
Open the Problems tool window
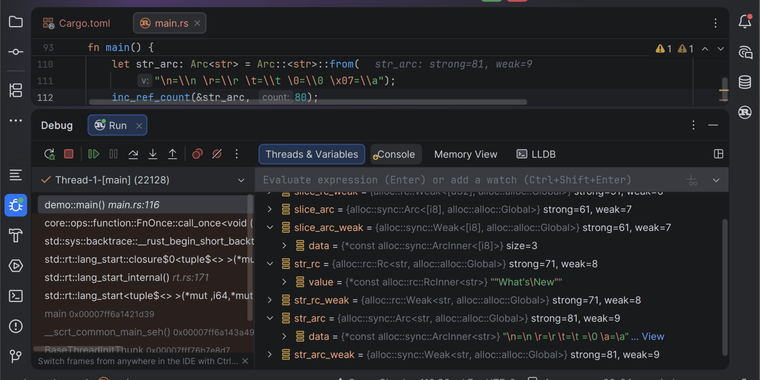click(16, 326)
